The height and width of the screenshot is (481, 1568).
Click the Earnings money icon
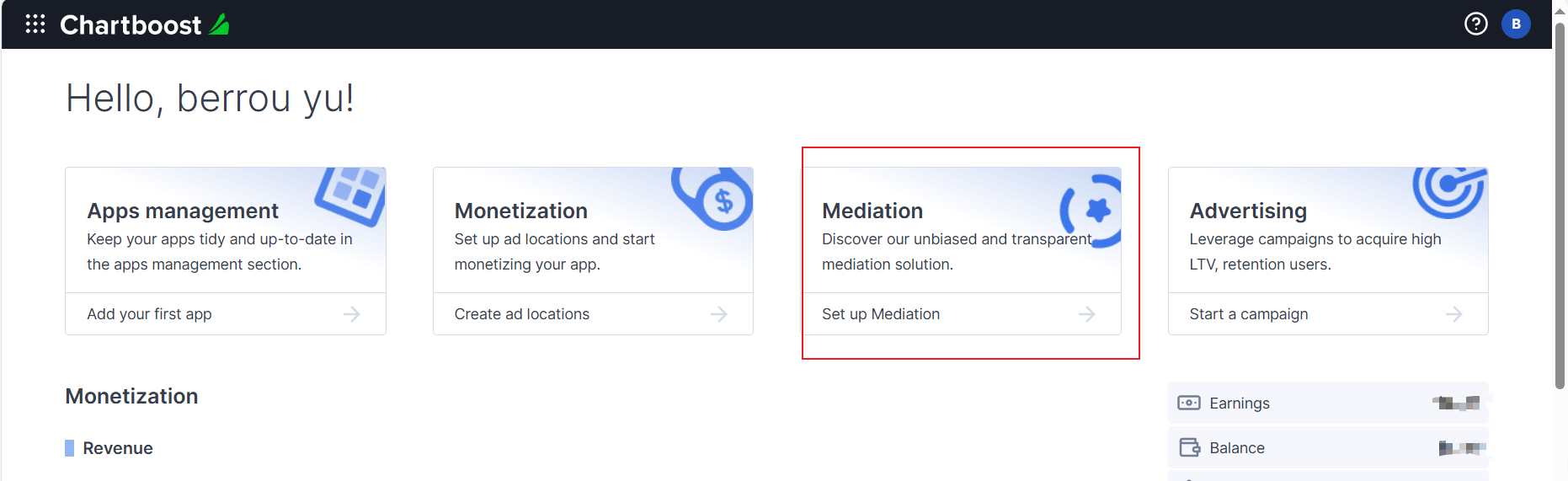point(1188,403)
